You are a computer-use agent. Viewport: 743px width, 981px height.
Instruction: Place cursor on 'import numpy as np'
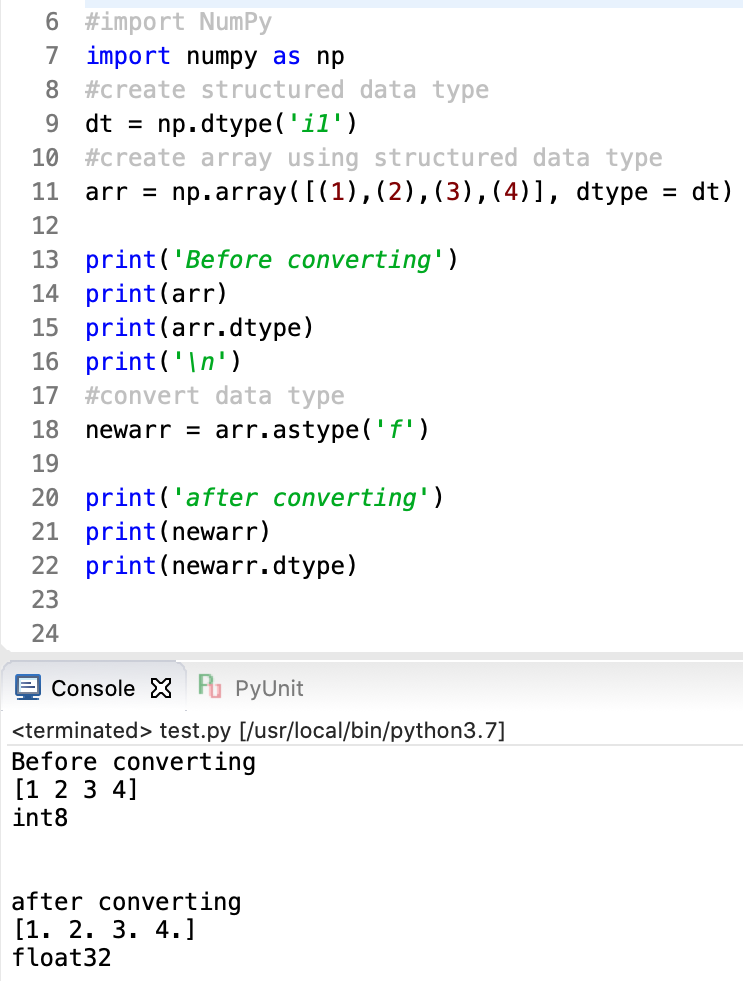pyautogui.click(x=214, y=56)
